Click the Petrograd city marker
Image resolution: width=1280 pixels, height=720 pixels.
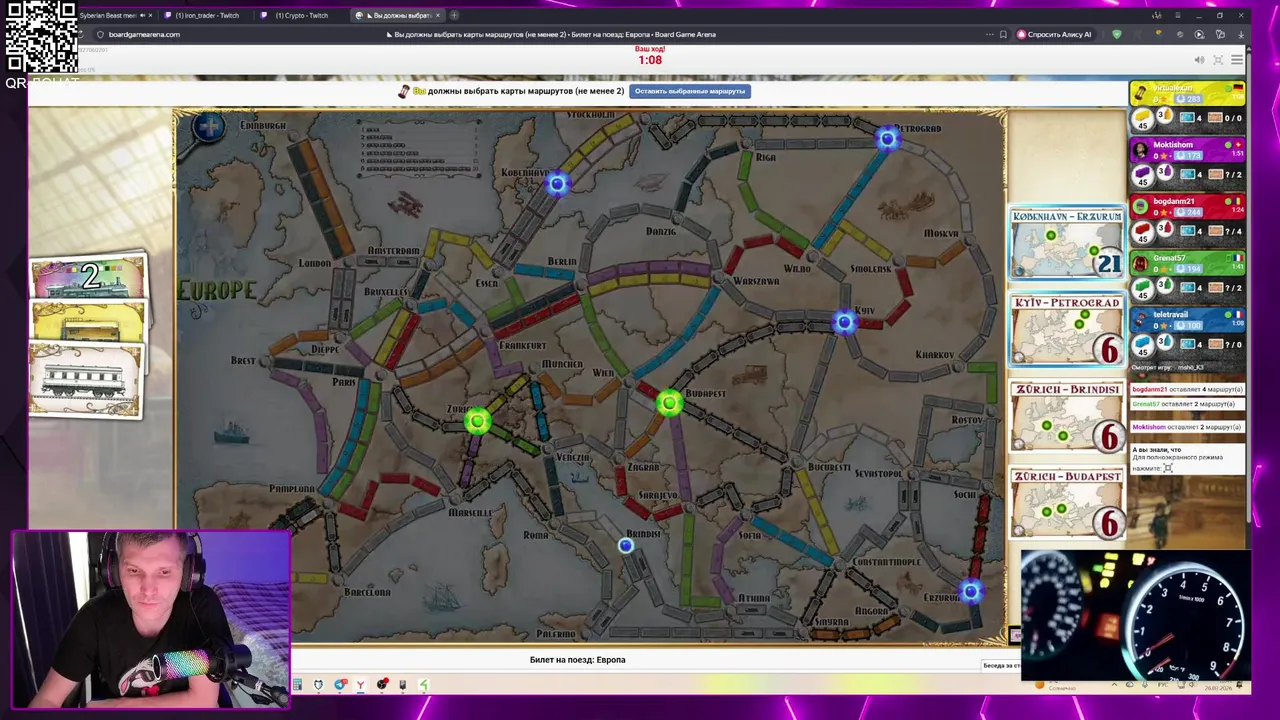pos(887,140)
